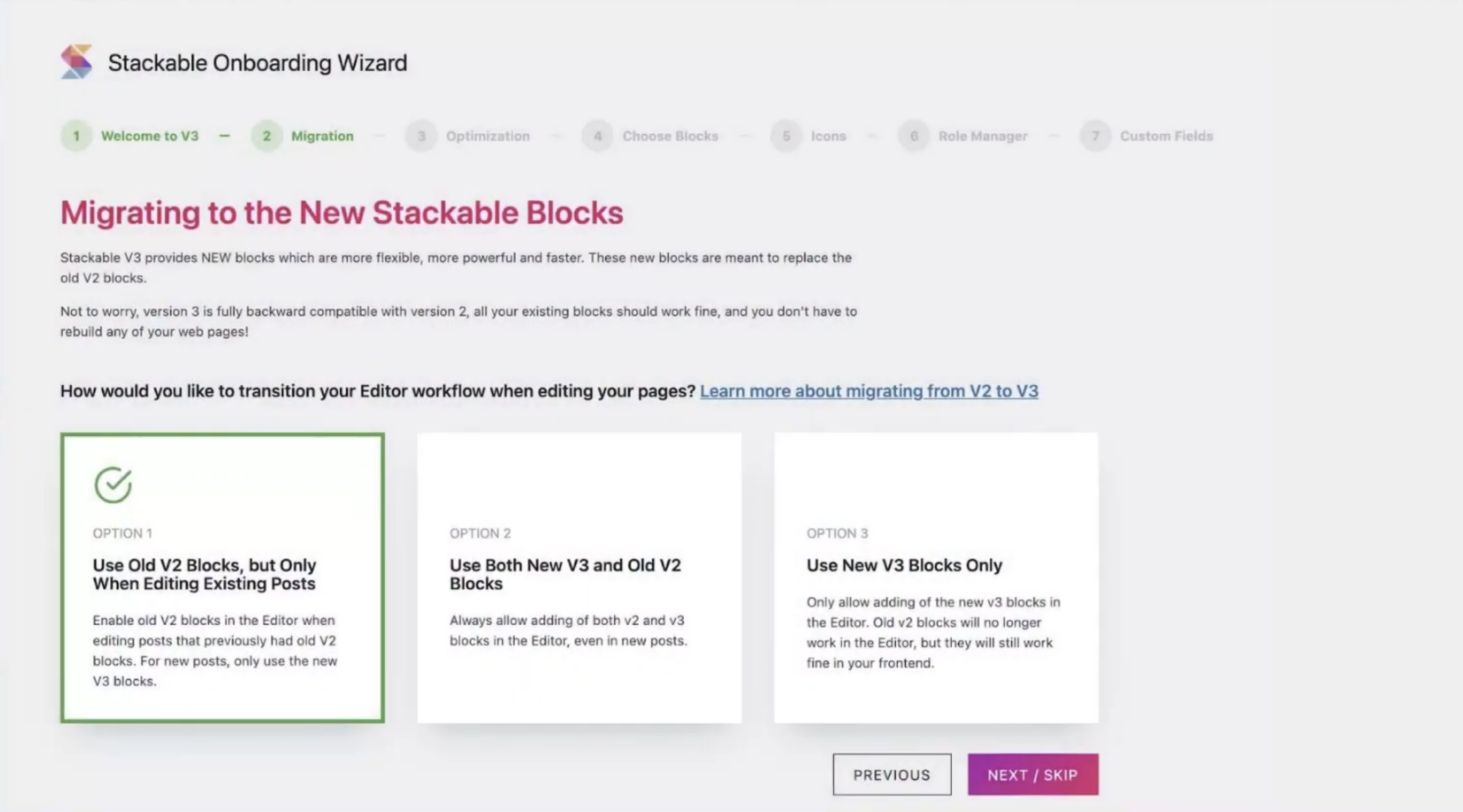This screenshot has width=1463, height=812.
Task: Click the step 2 Migration circle
Action: coord(266,136)
